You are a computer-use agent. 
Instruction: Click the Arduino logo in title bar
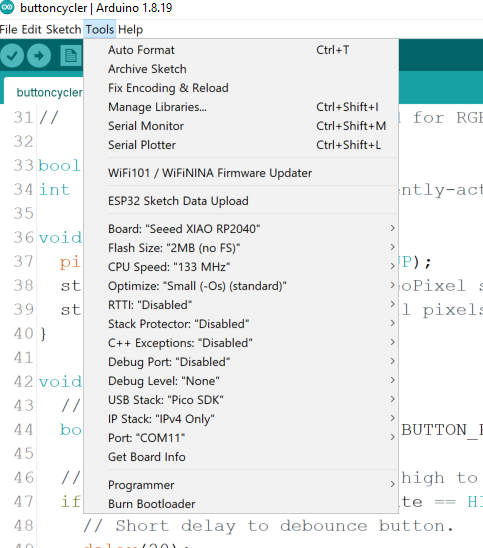[x=7, y=7]
